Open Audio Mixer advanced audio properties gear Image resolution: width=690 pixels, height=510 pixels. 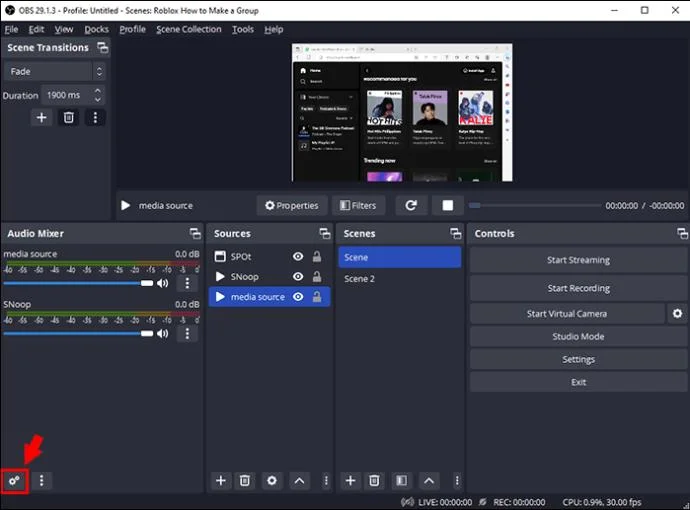(15, 481)
